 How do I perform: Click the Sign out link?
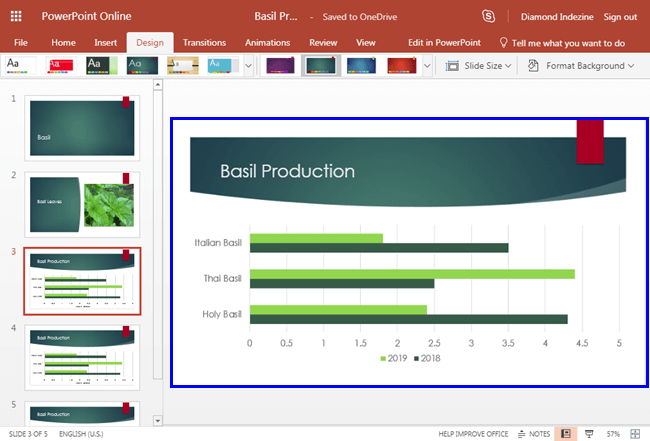(620, 16)
